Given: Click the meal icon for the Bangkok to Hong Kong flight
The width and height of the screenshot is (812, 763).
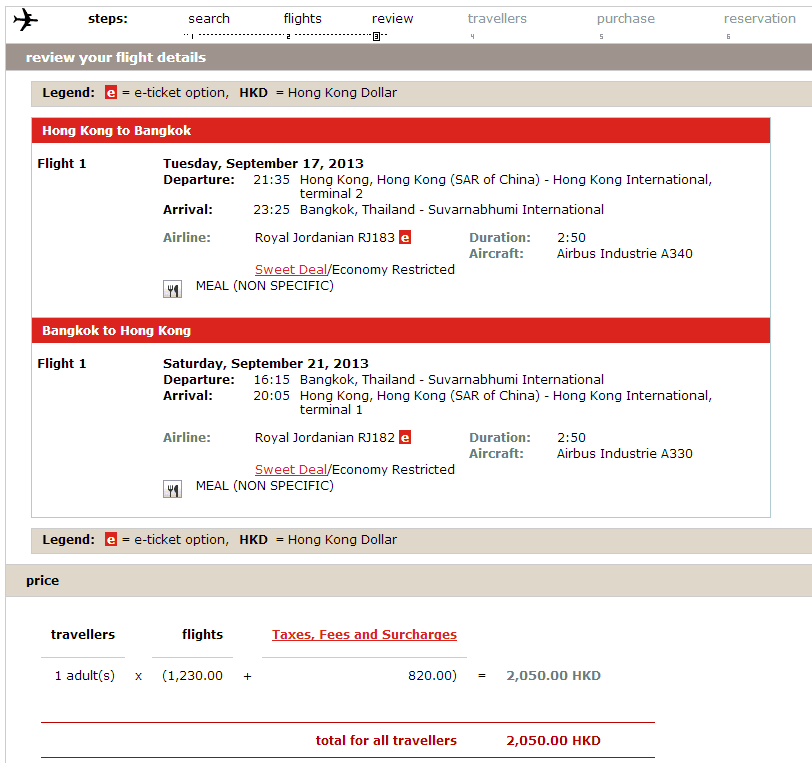Looking at the screenshot, I should click(x=172, y=489).
